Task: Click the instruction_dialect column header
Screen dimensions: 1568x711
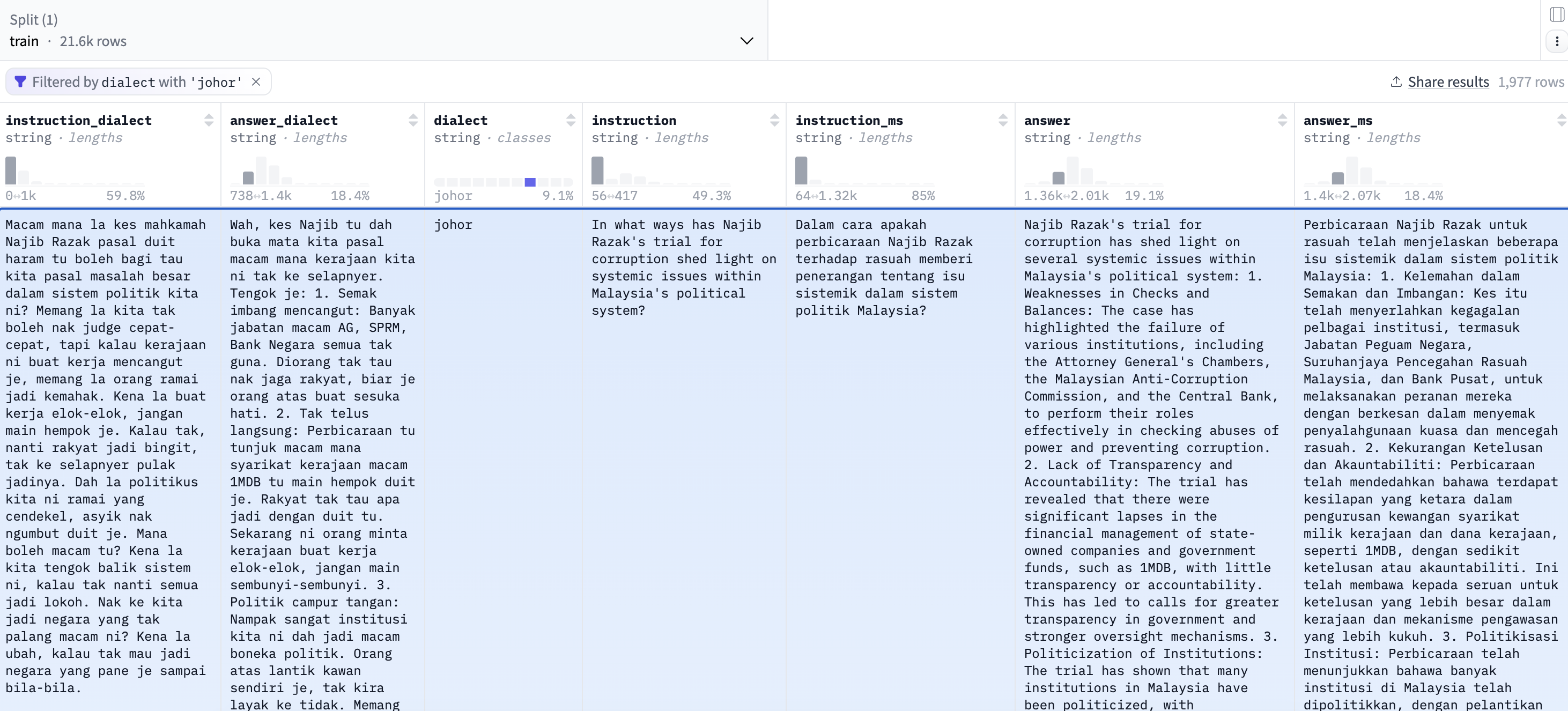Action: [x=78, y=121]
